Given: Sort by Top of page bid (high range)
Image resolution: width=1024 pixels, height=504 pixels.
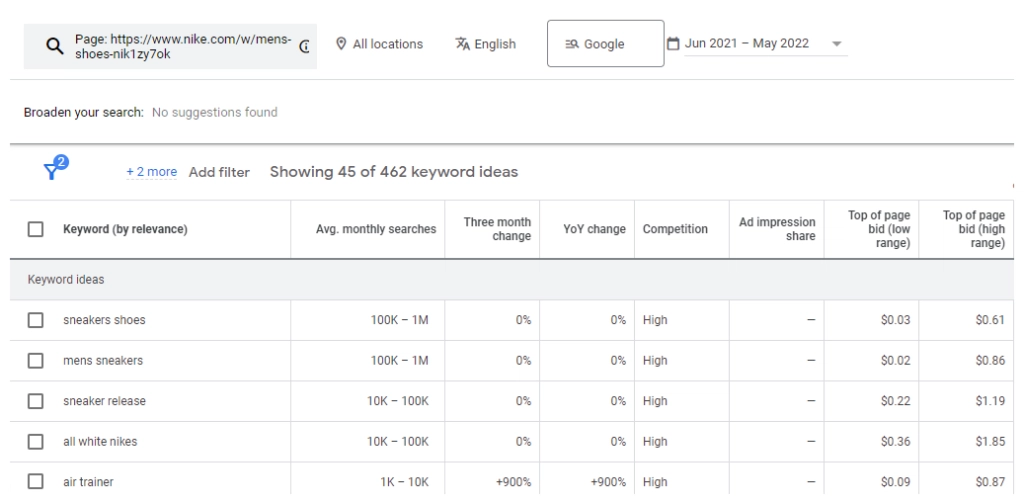Looking at the screenshot, I should pos(974,229).
